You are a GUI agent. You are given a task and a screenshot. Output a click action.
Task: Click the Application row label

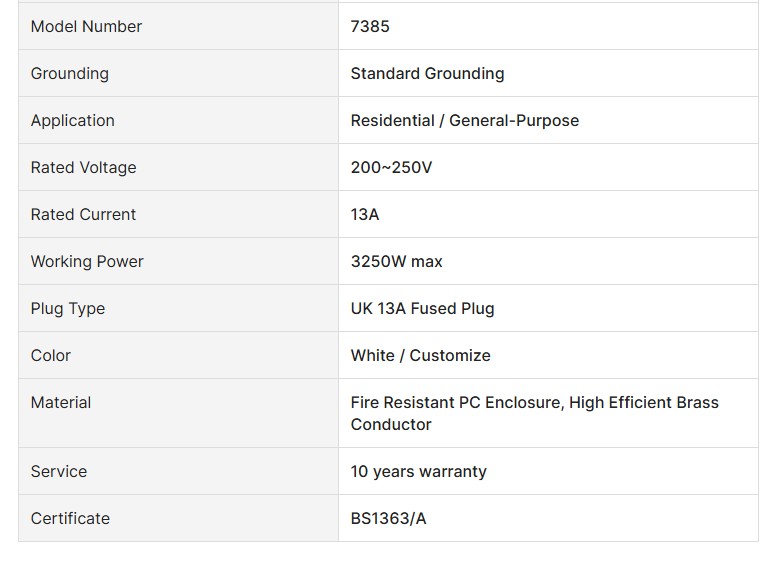point(73,121)
